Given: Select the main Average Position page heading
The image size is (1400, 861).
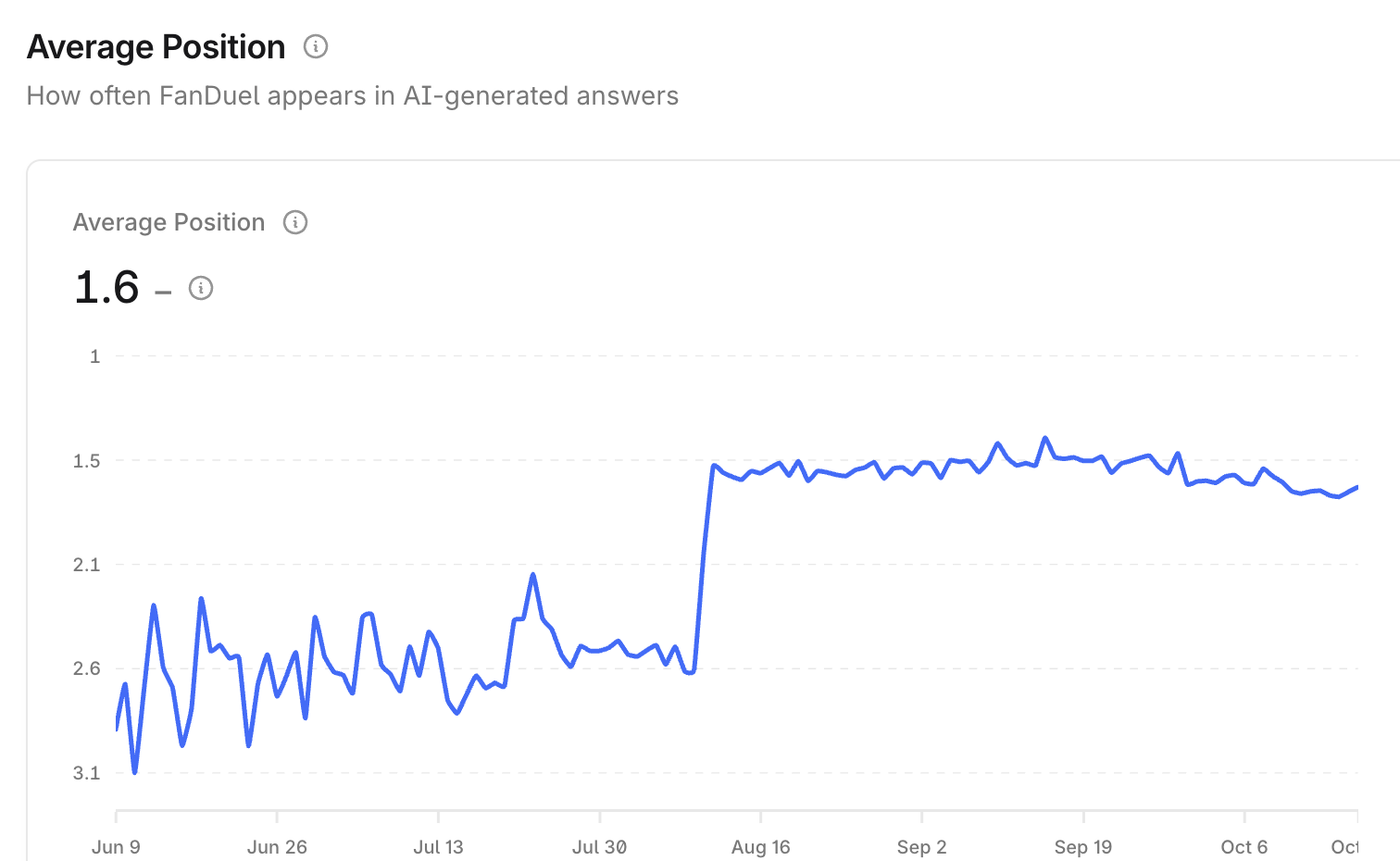Looking at the screenshot, I should pyautogui.click(x=156, y=47).
